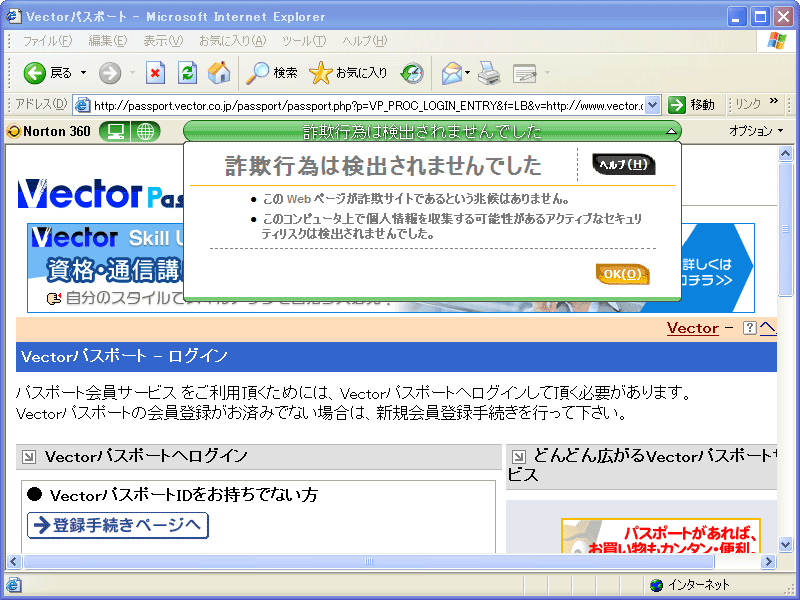Click the page icon in address bar
This screenshot has height=600, width=800.
coord(82,106)
